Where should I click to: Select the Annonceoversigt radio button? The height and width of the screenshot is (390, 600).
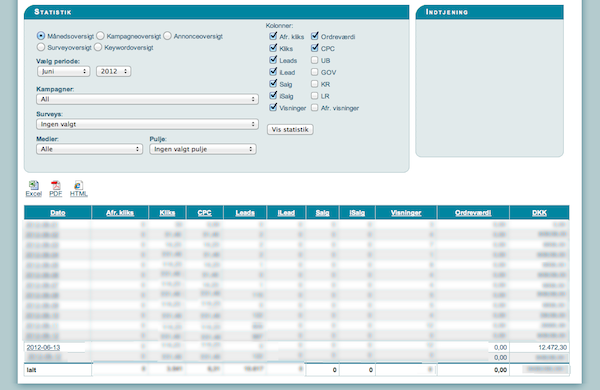click(x=167, y=36)
